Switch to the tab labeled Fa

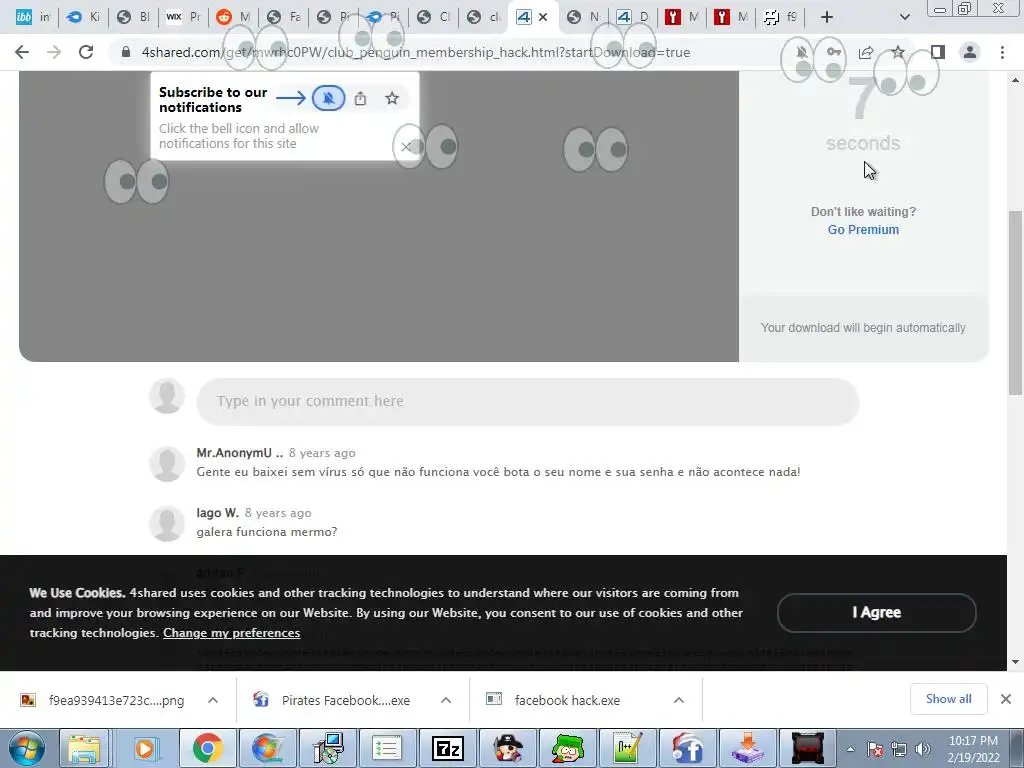283,17
